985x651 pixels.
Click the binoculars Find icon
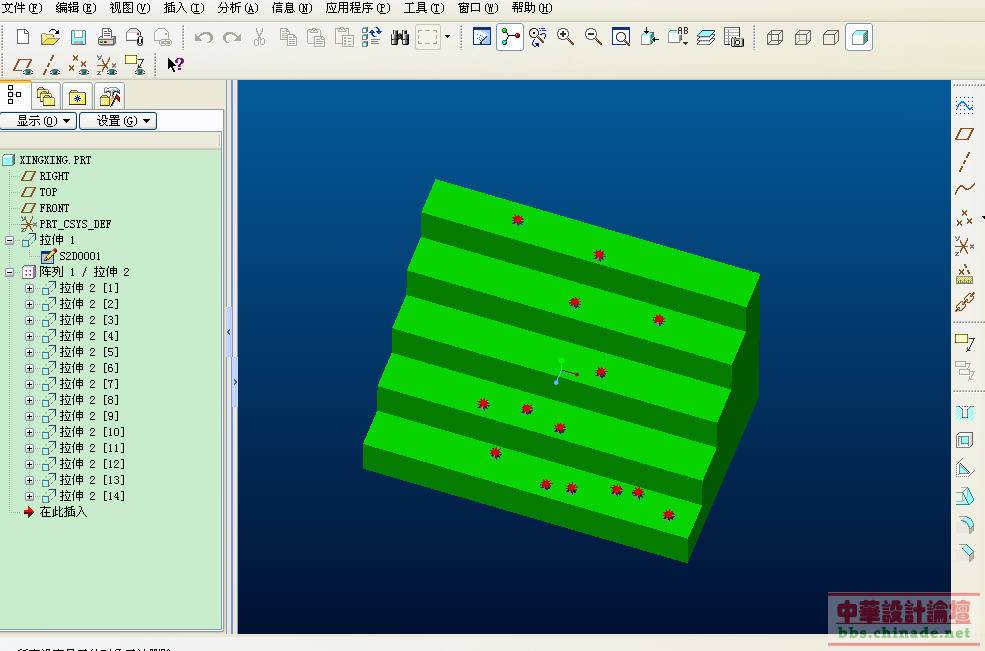point(400,38)
